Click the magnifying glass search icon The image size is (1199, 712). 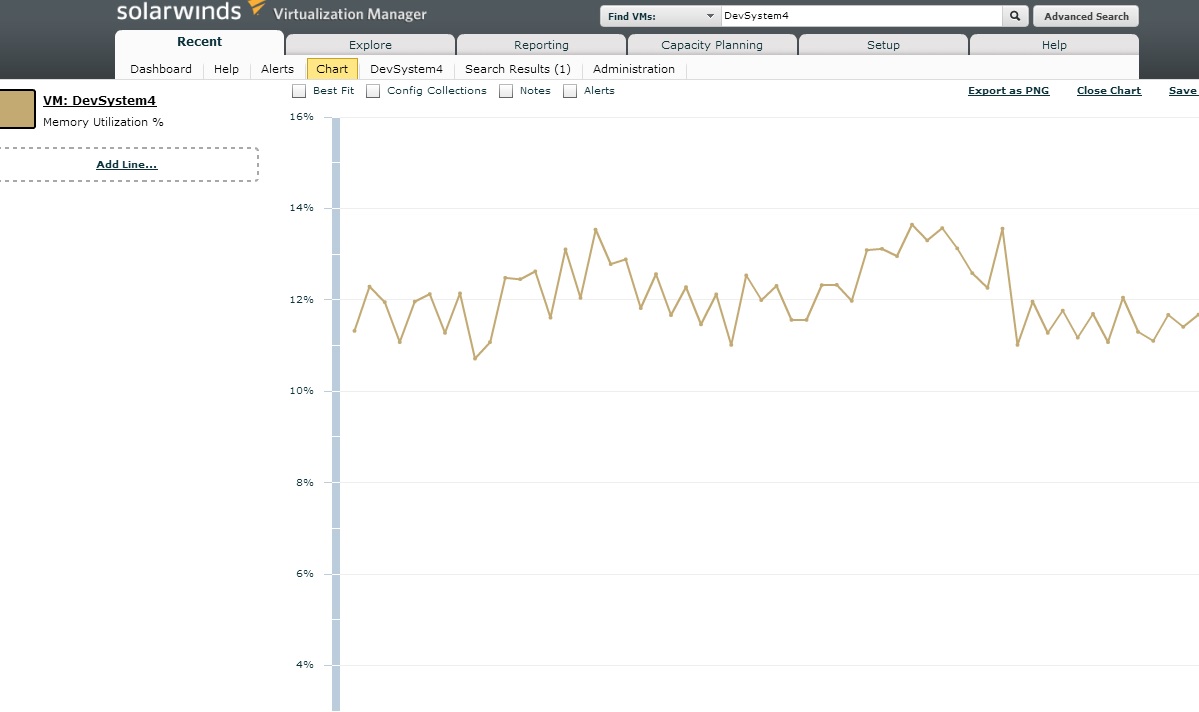point(1015,16)
